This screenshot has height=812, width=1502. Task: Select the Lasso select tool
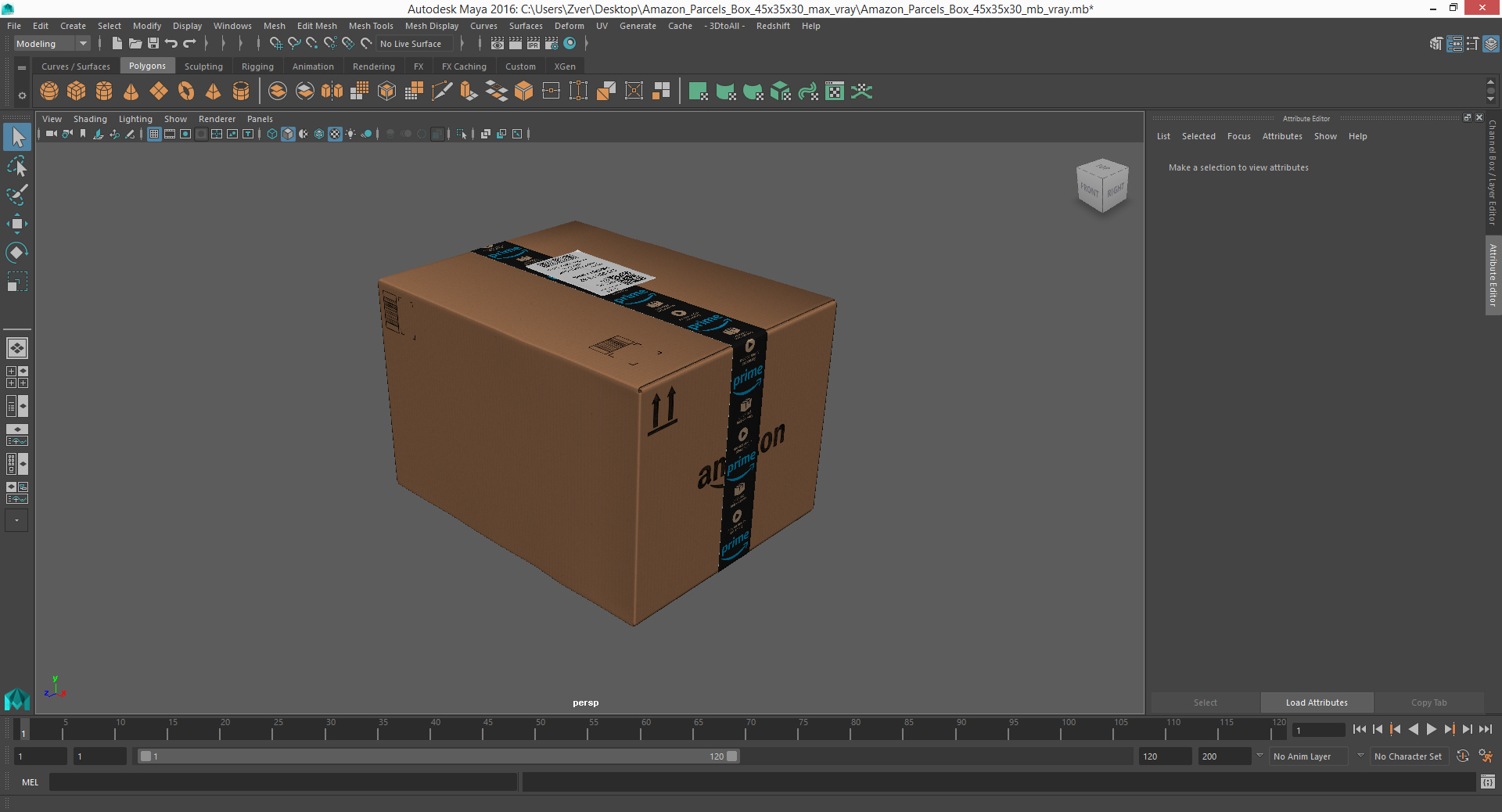pos(17,167)
